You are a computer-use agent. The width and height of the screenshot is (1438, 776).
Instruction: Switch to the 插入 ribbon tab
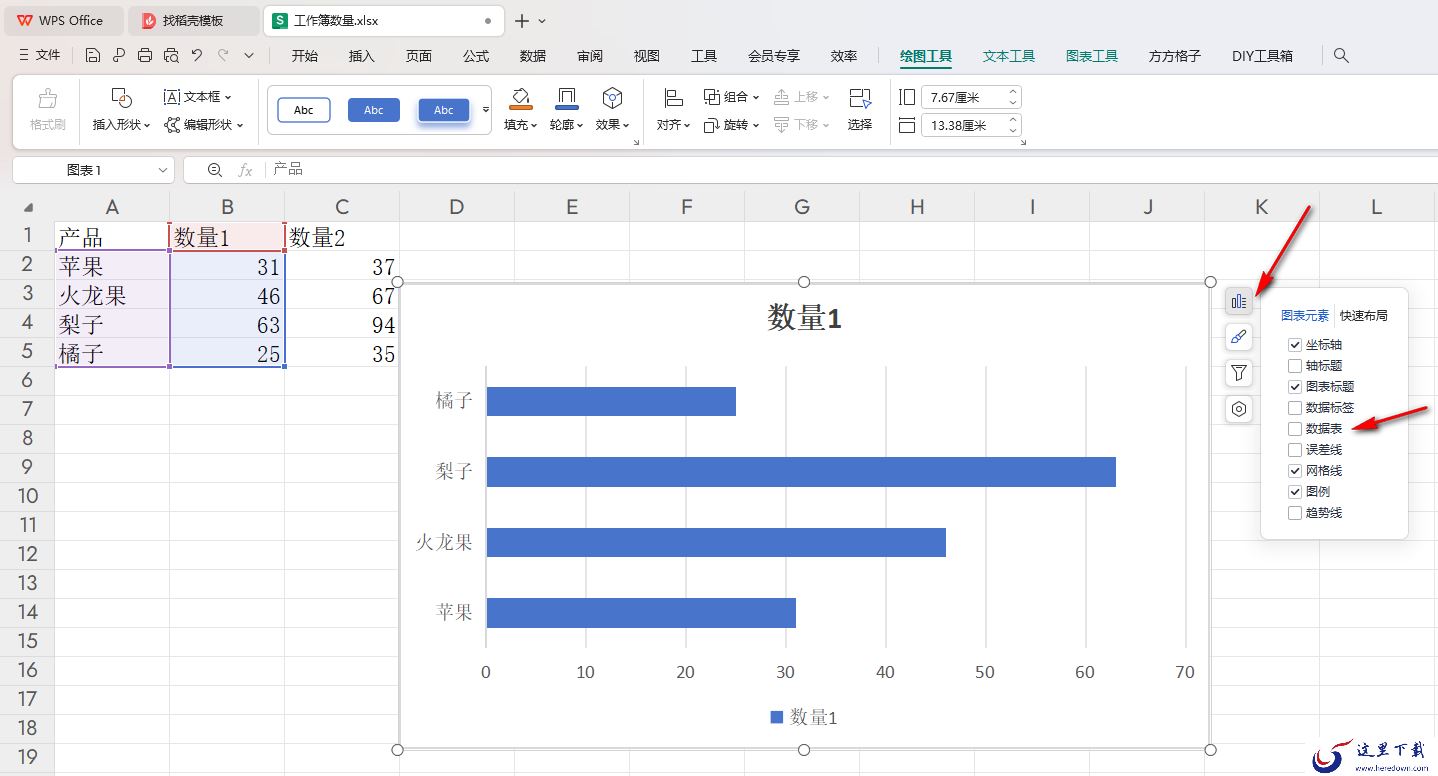pyautogui.click(x=362, y=56)
